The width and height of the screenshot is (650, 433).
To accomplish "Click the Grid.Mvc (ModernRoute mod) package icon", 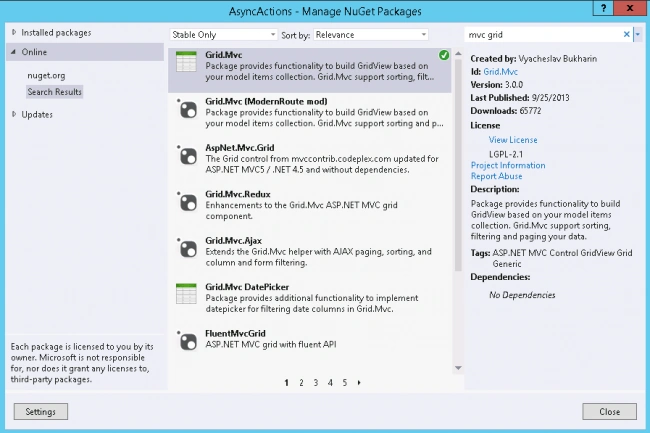I will (187, 109).
